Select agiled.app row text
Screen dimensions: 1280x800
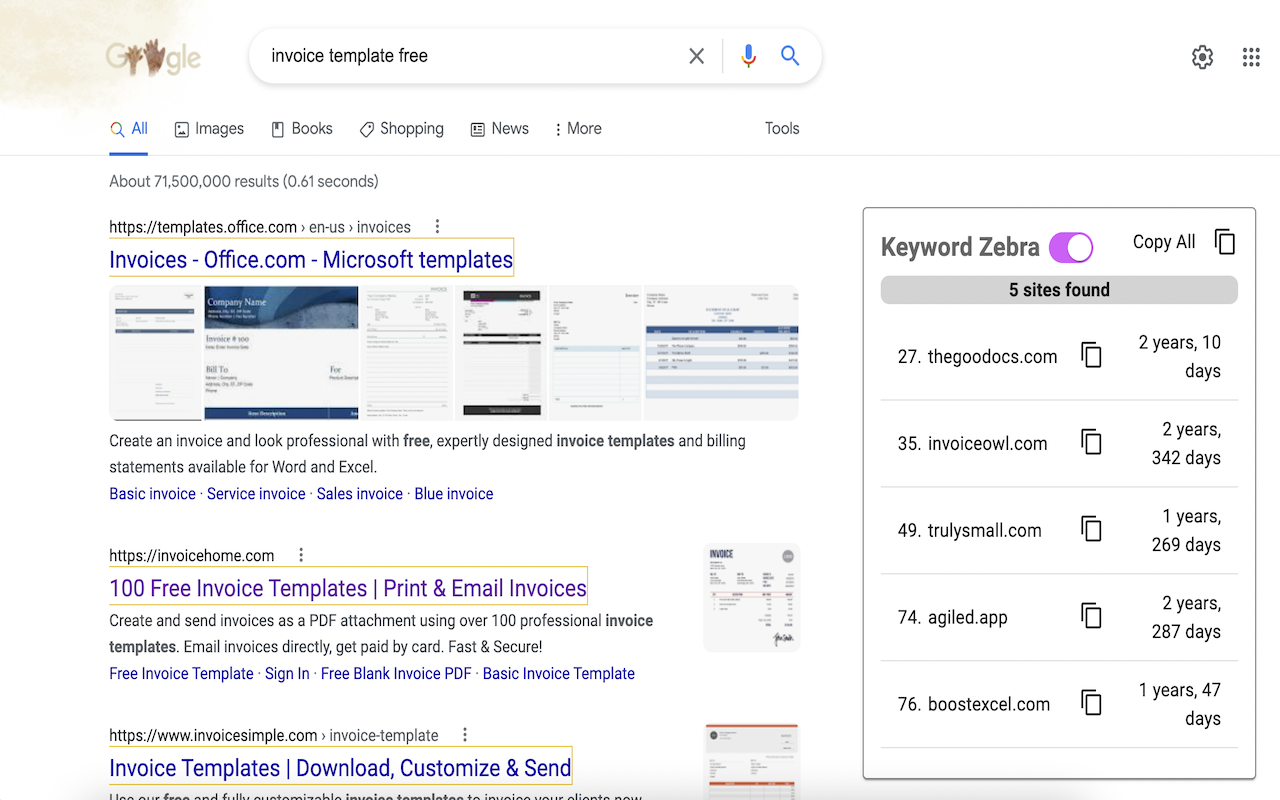click(952, 618)
